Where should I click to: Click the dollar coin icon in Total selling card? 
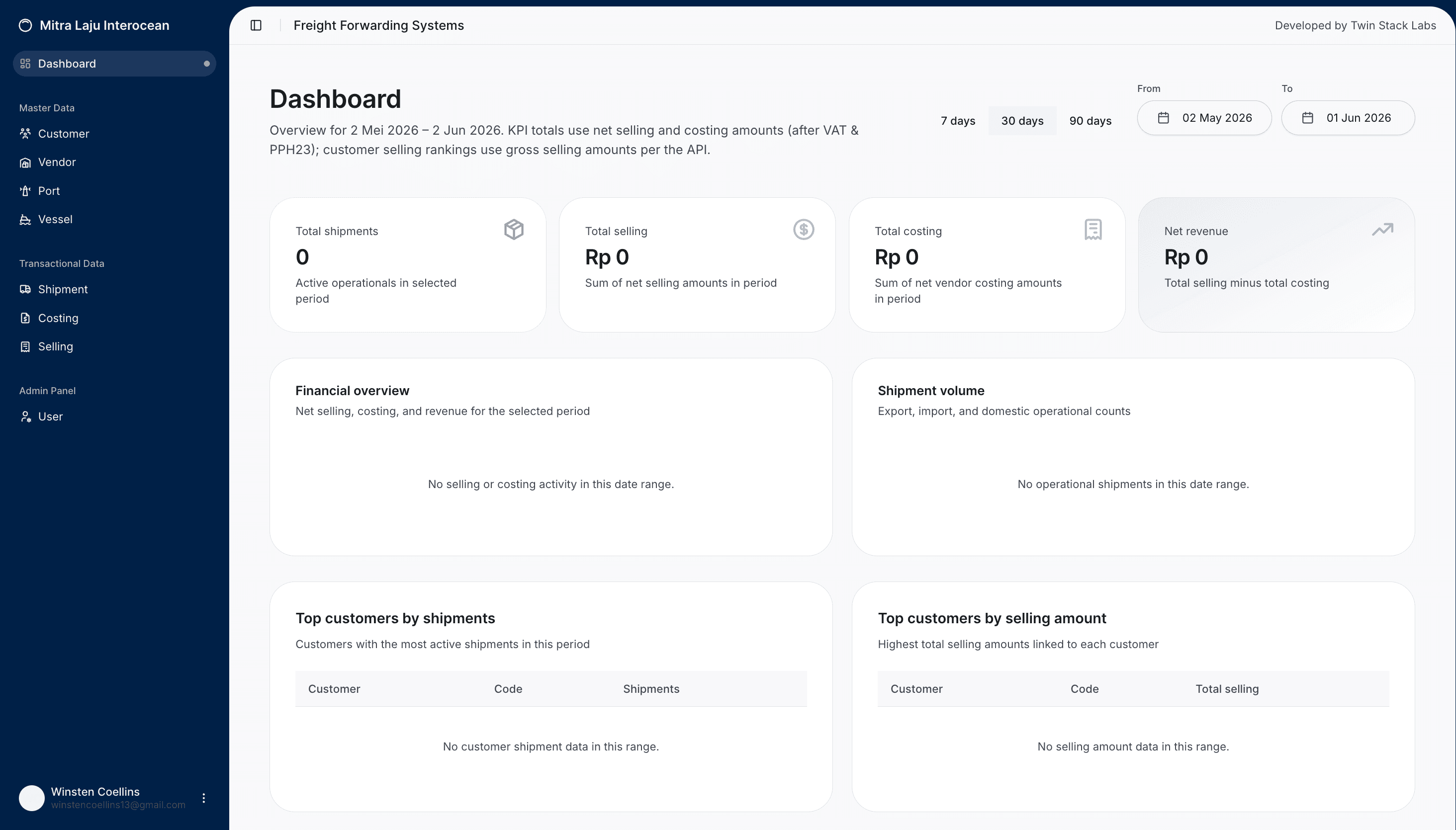[x=804, y=229]
